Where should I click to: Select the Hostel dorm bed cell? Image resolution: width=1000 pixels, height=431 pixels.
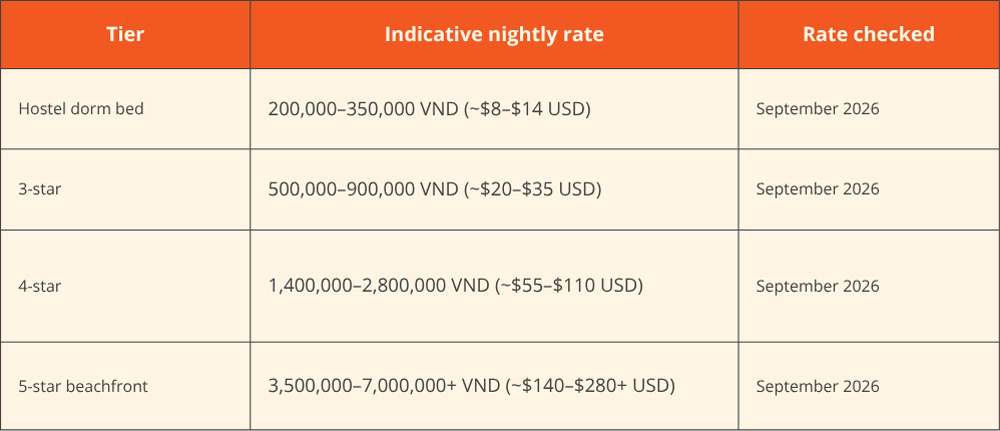pos(125,109)
